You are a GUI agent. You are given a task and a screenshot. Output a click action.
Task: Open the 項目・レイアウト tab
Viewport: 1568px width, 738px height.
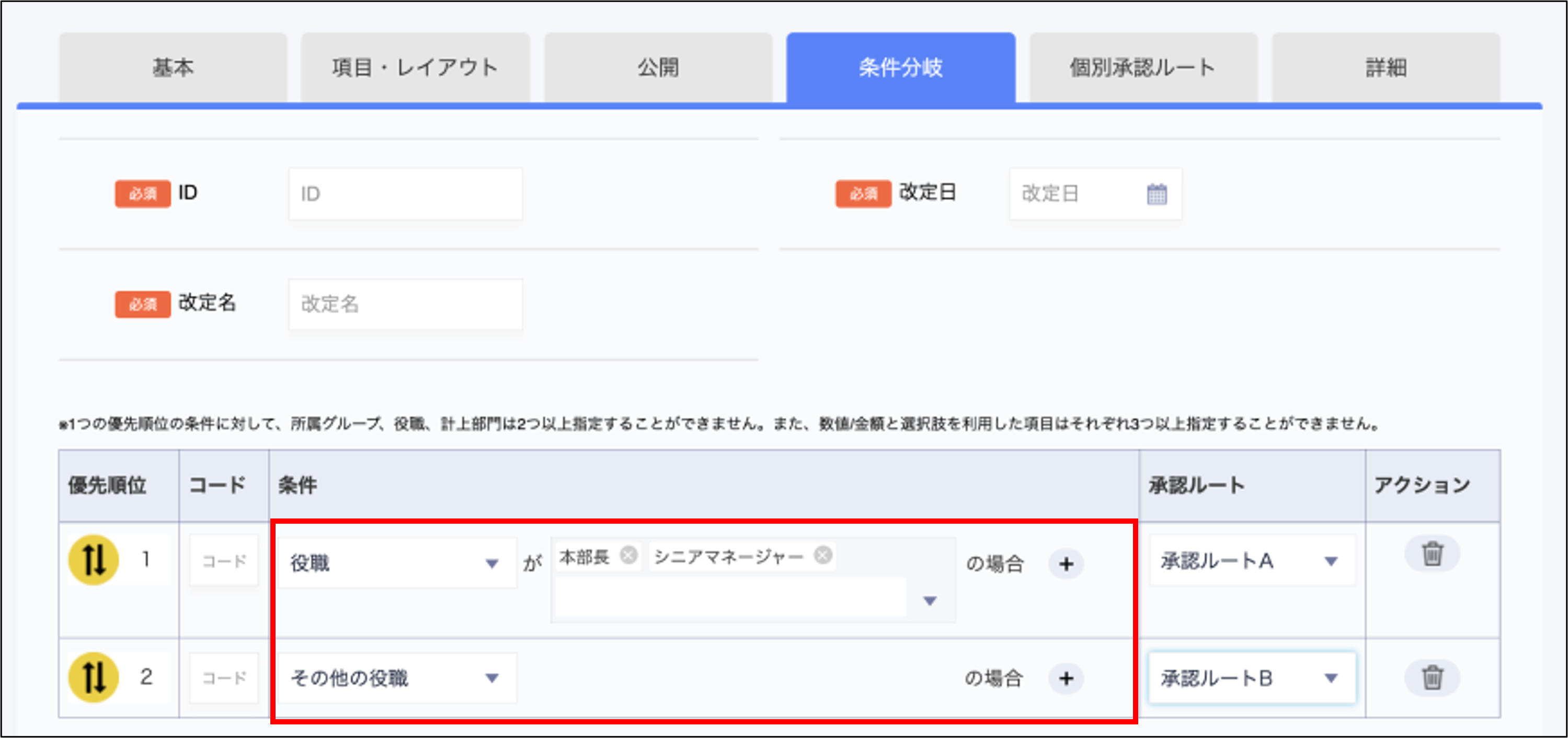(x=415, y=67)
